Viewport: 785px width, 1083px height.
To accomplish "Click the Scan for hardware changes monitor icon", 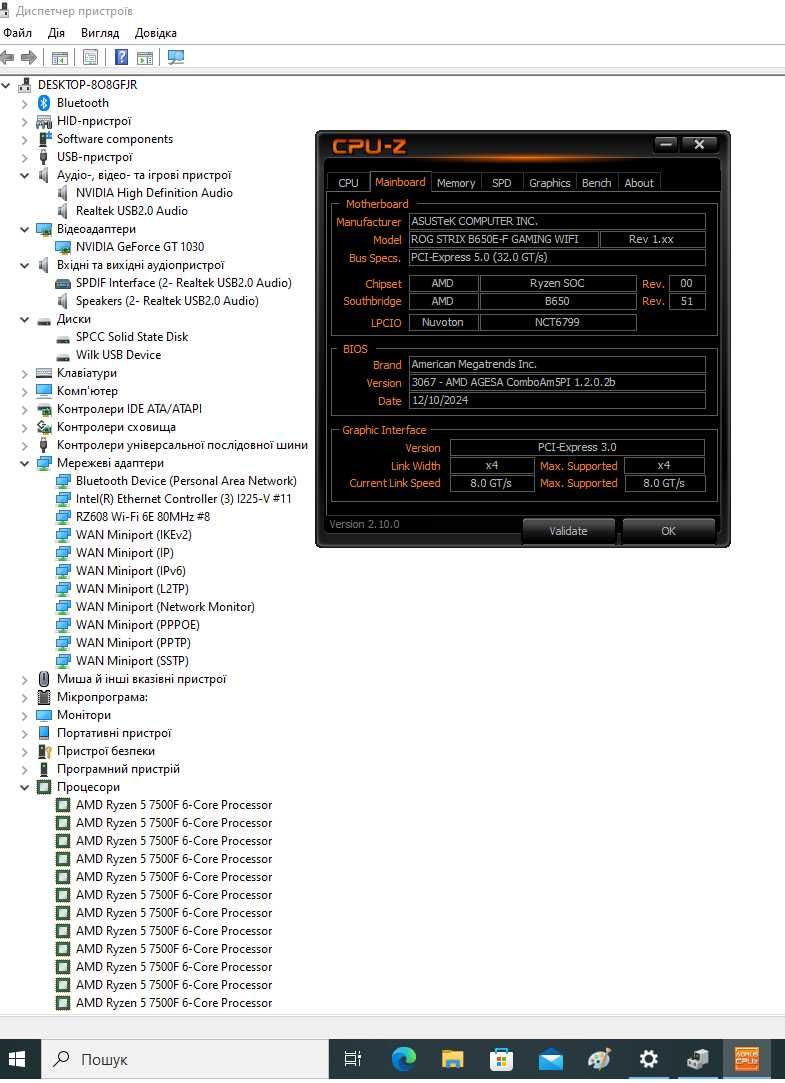I will coord(176,57).
